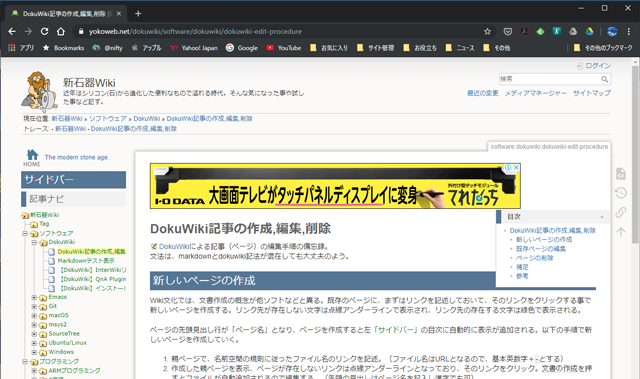The image size is (640, 379).
Task: Click the address bar URL
Action: pos(196,31)
